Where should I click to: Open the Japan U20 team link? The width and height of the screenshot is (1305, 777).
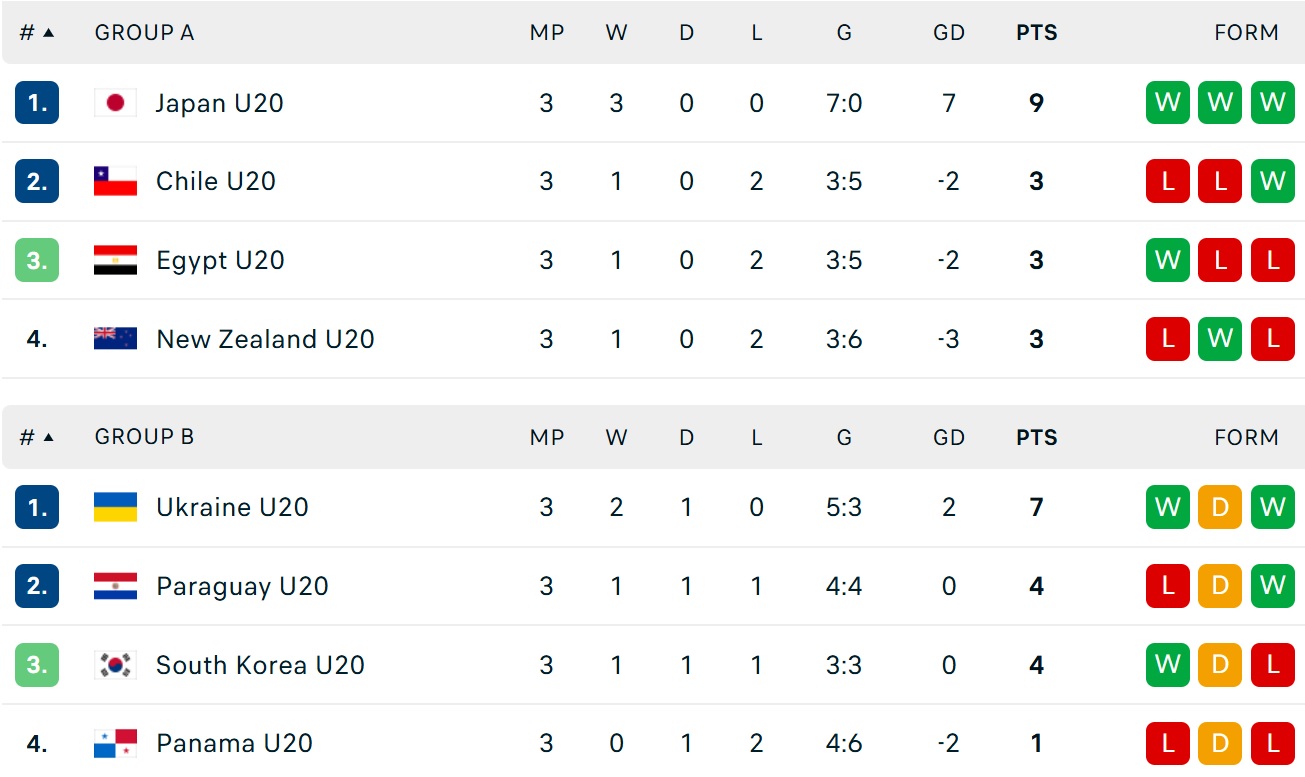(x=219, y=103)
